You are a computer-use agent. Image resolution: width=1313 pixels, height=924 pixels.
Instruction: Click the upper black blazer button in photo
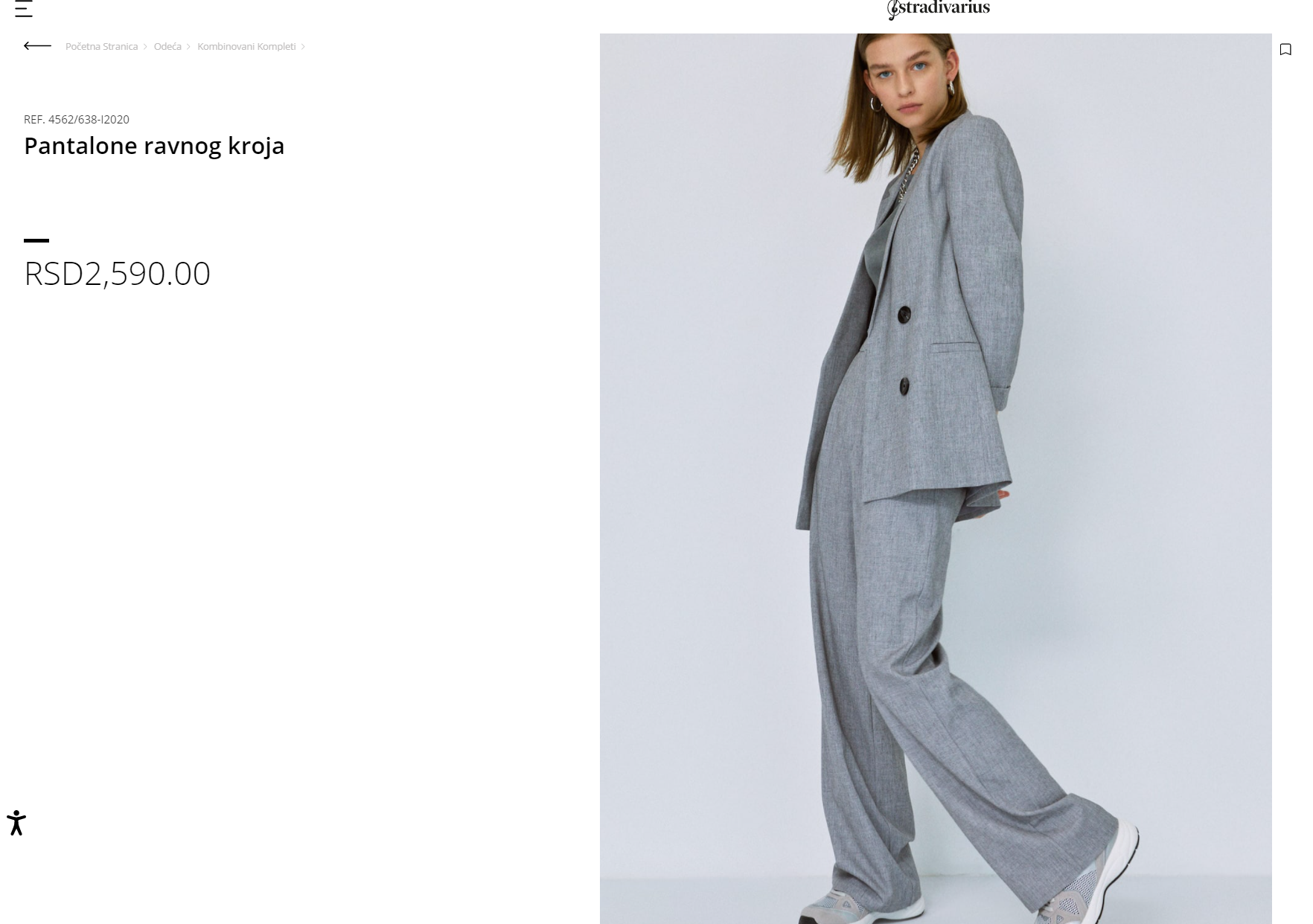(x=904, y=315)
